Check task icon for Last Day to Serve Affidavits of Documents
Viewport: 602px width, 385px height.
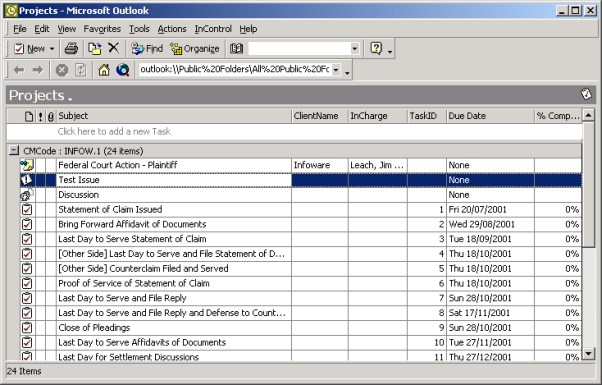(27, 342)
